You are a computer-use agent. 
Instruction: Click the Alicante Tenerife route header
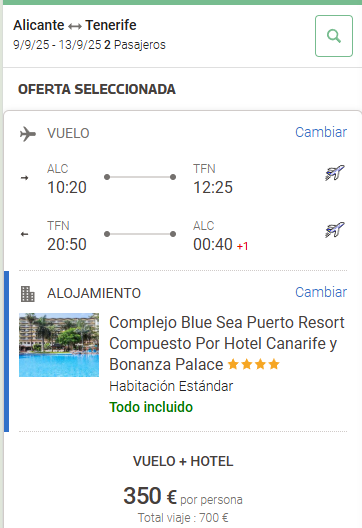click(75, 25)
